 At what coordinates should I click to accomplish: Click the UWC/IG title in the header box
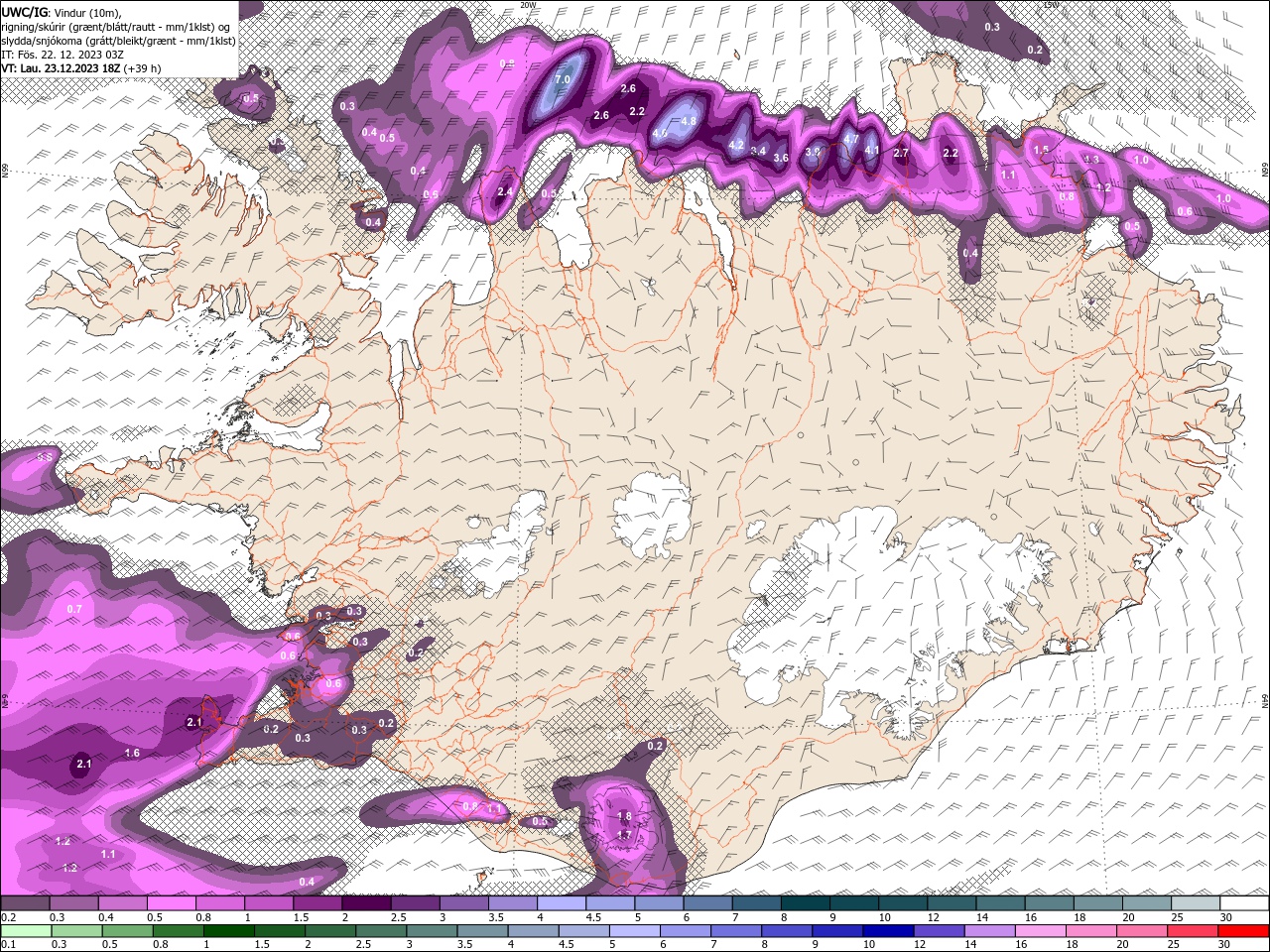tap(27, 12)
